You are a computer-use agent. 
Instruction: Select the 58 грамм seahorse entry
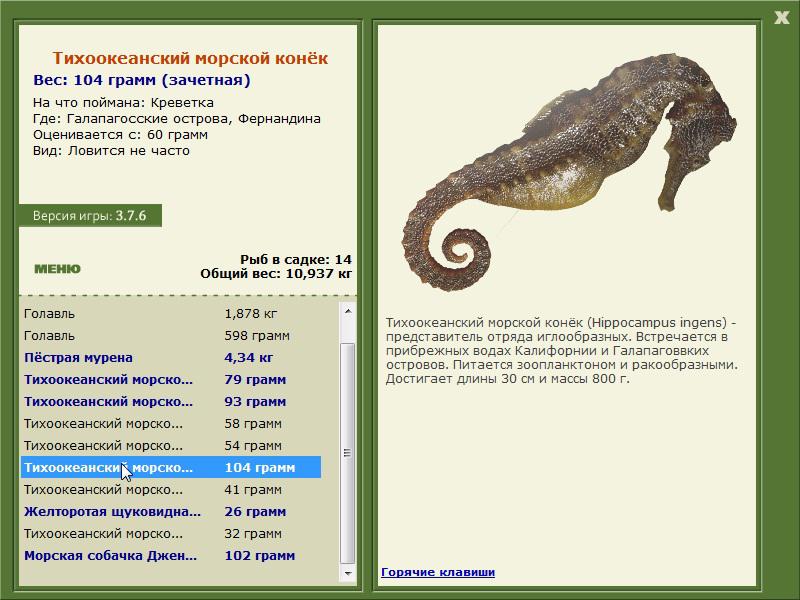coord(171,423)
